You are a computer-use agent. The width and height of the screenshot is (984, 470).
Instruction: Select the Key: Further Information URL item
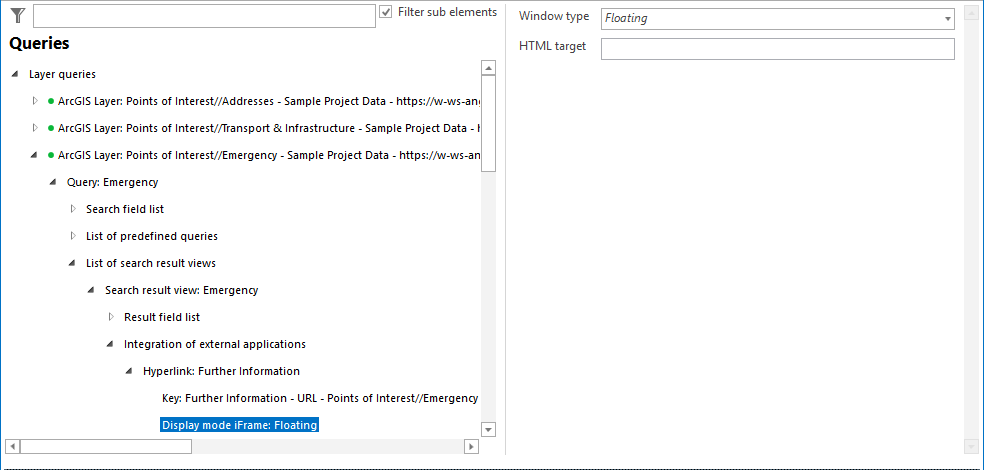(x=320, y=398)
